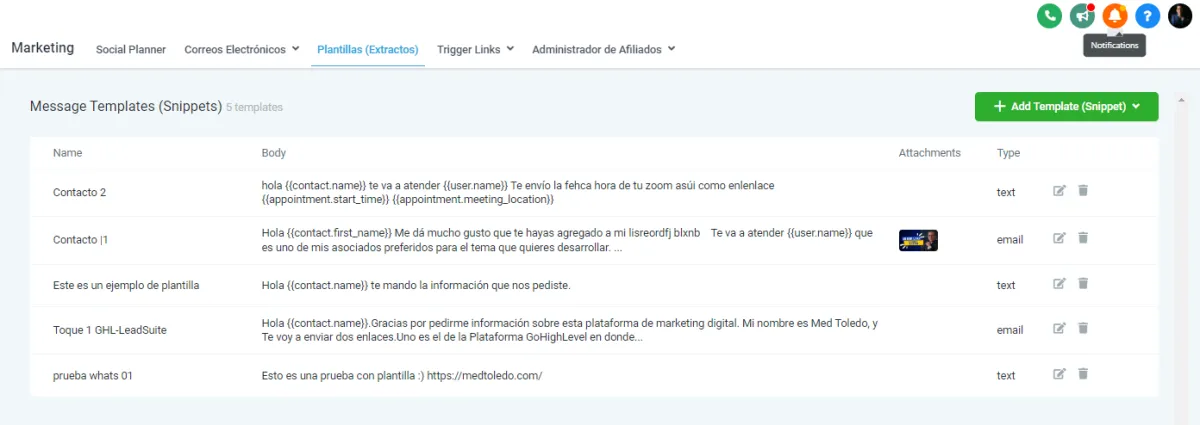1200x425 pixels.
Task: Click the Contacto 2 body text
Action: (x=518, y=192)
